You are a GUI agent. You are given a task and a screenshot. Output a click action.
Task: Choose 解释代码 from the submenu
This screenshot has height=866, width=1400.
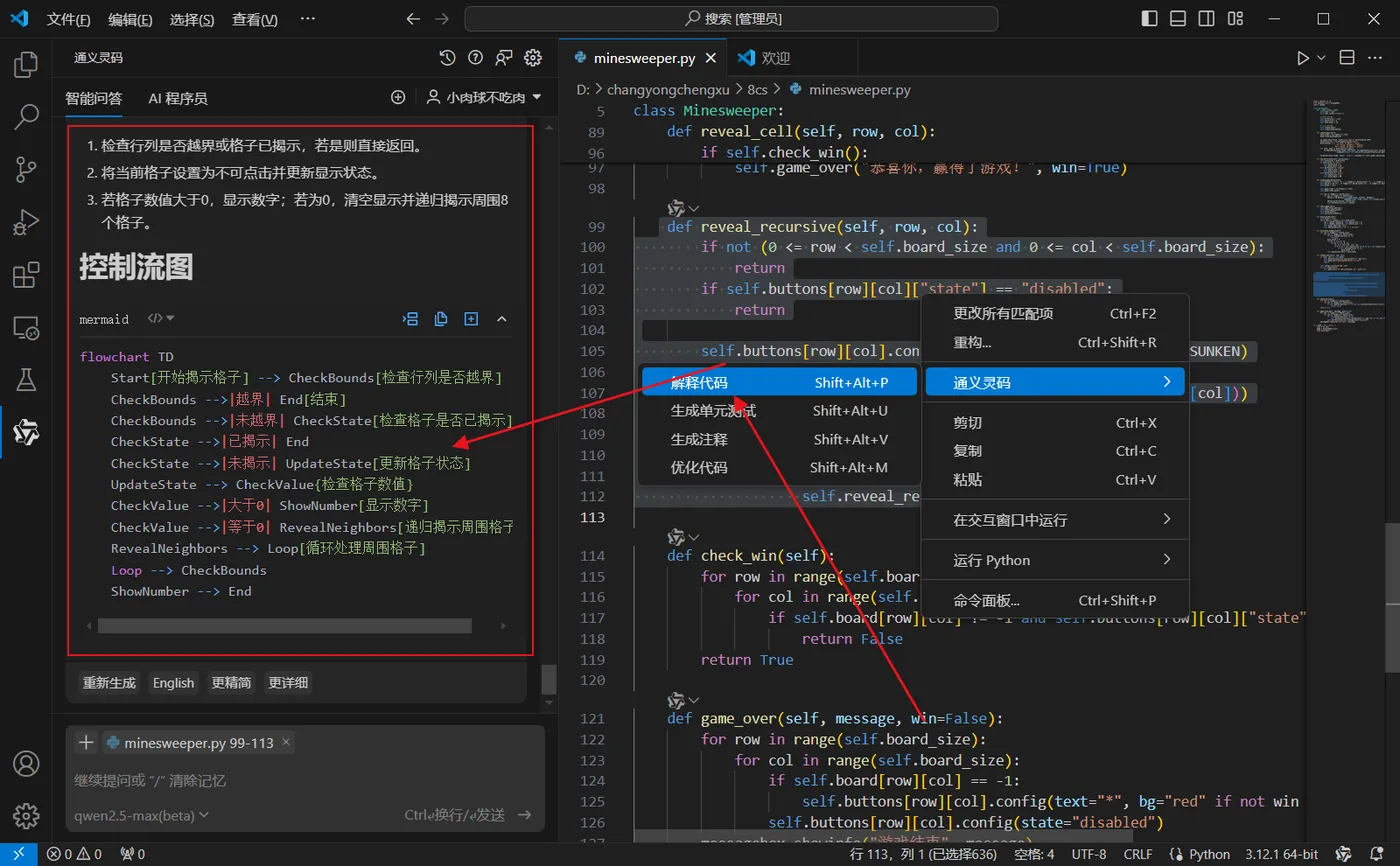pos(779,383)
